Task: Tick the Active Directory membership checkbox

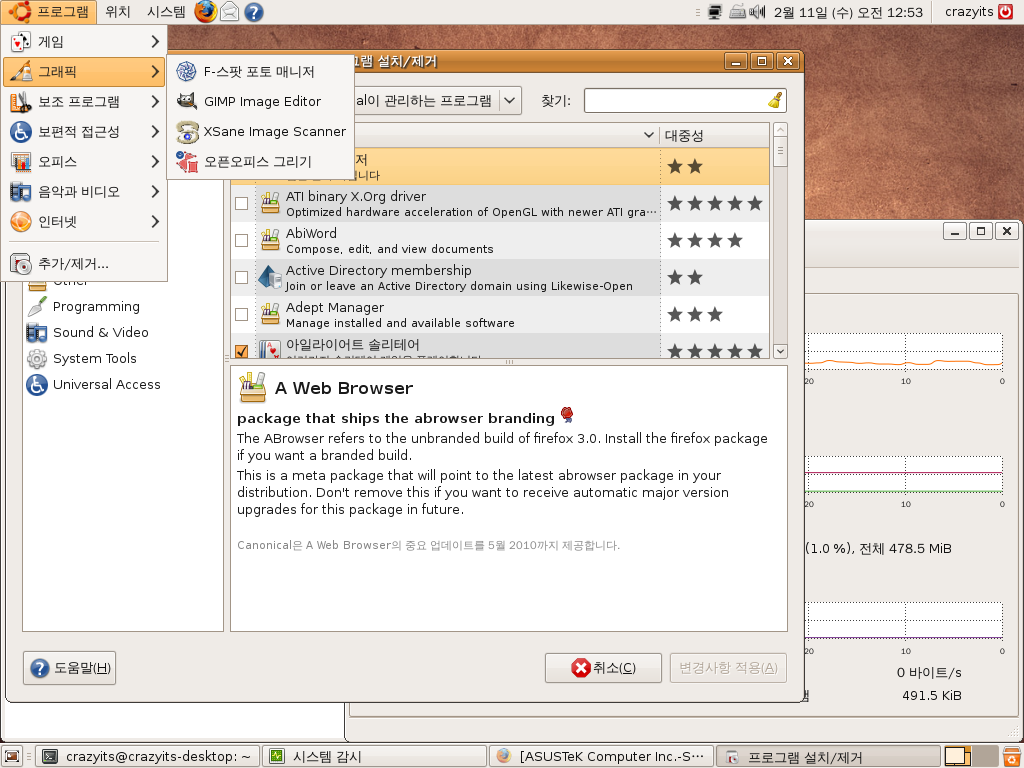Action: pyautogui.click(x=242, y=278)
